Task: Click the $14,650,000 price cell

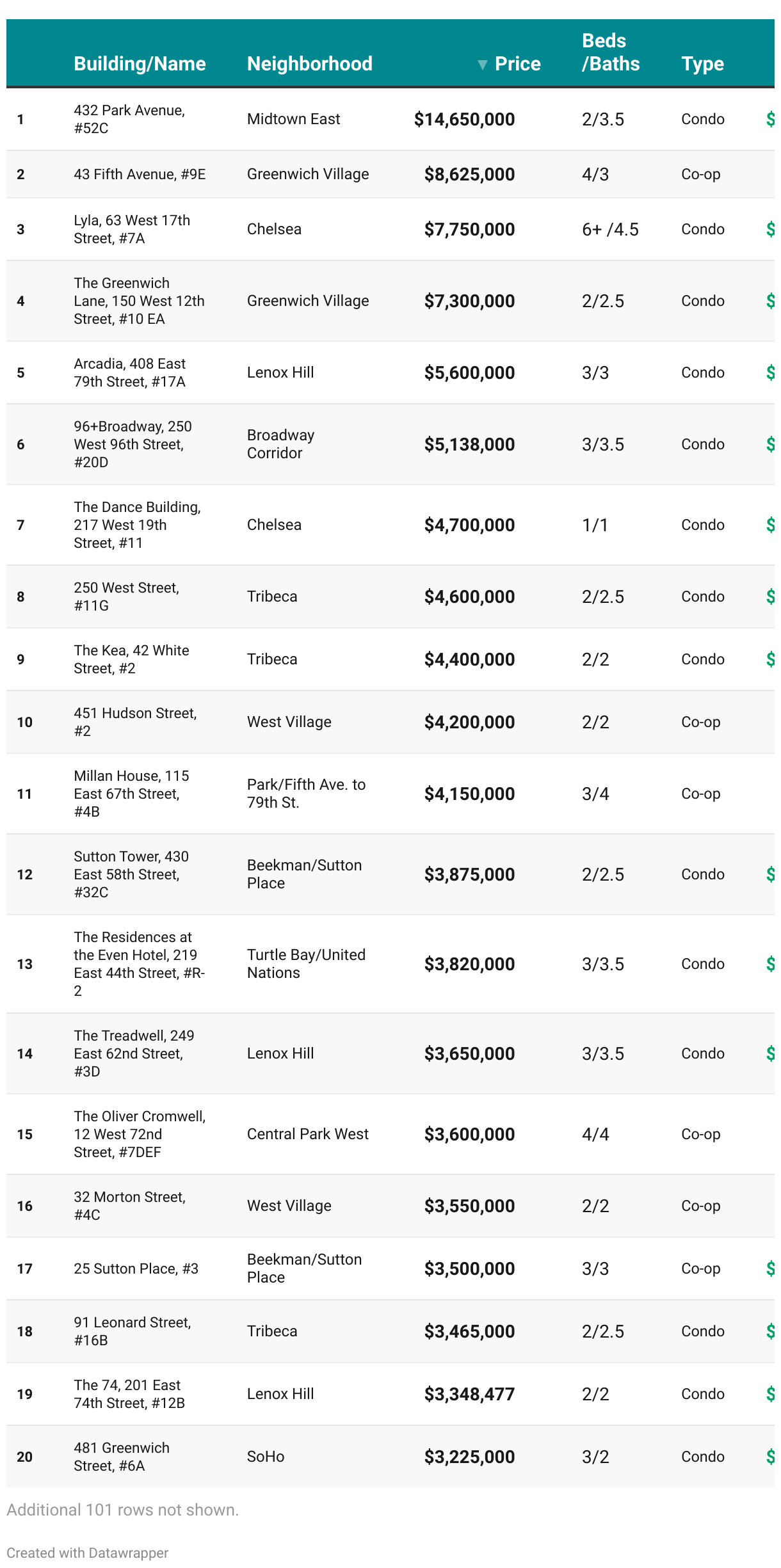Action: (x=464, y=120)
